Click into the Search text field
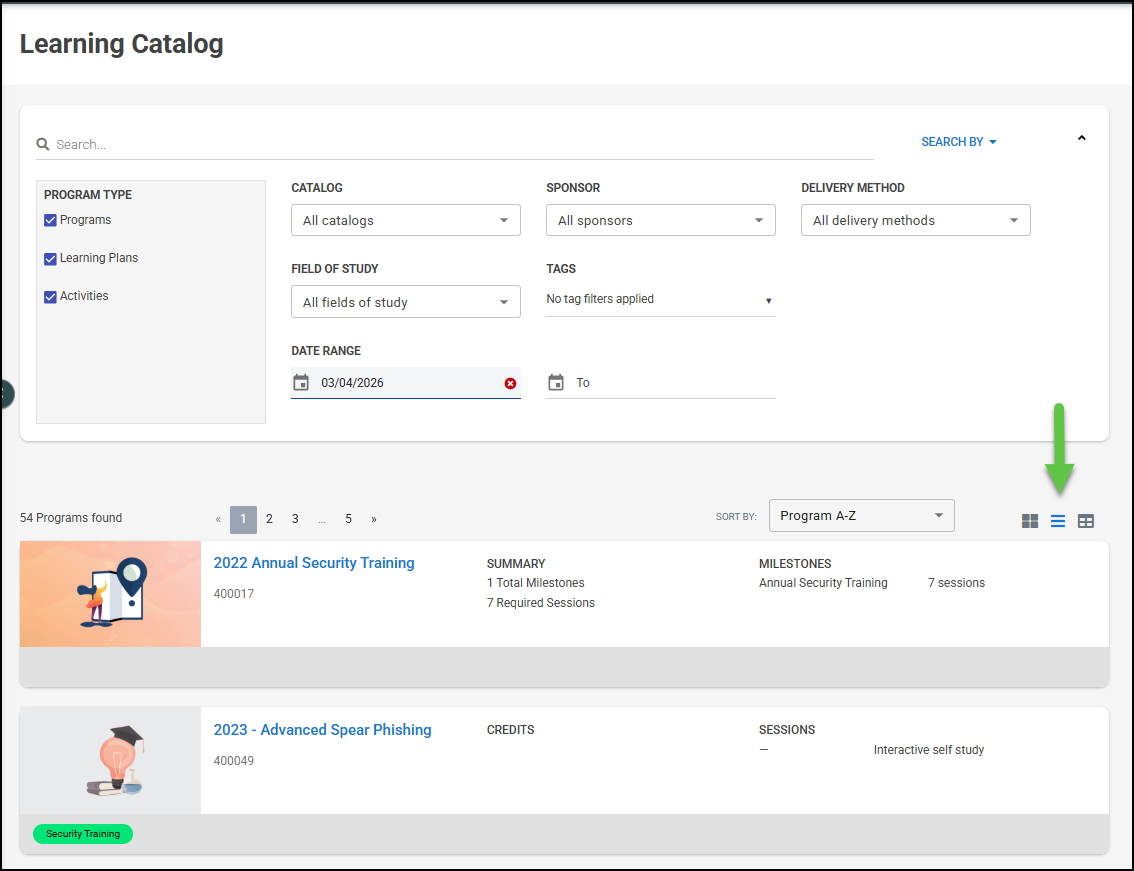 [x=460, y=144]
